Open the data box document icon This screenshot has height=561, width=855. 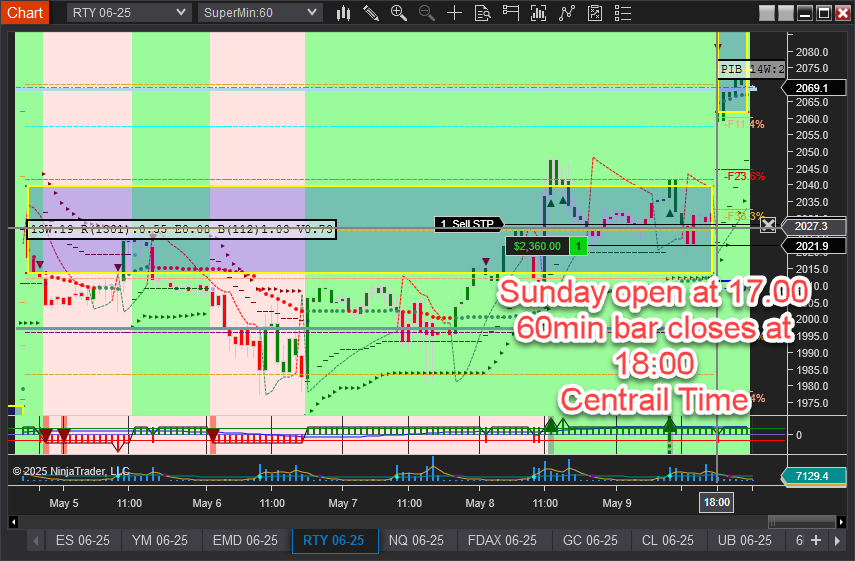[483, 13]
